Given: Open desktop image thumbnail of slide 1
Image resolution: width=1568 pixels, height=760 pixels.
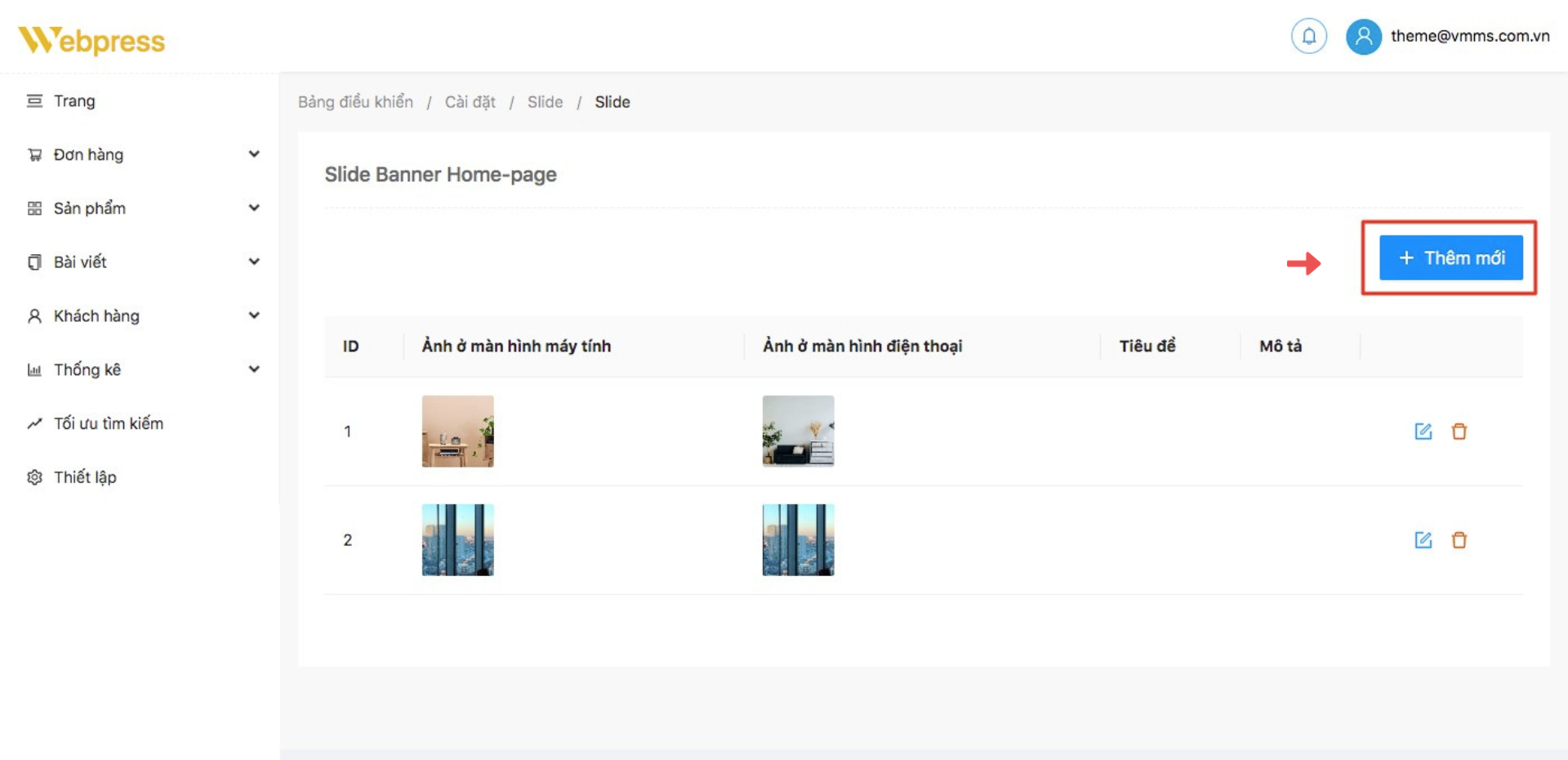Looking at the screenshot, I should pyautogui.click(x=457, y=431).
